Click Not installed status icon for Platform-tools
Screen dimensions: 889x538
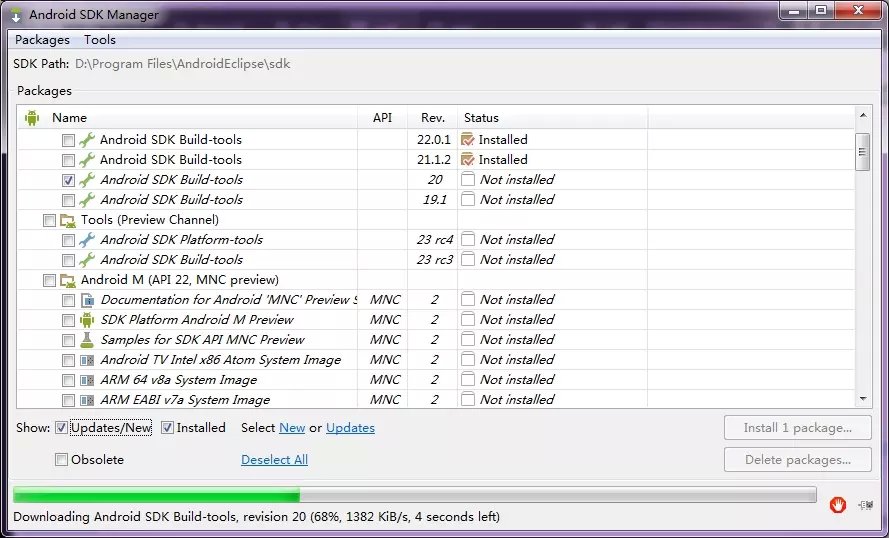click(x=468, y=240)
